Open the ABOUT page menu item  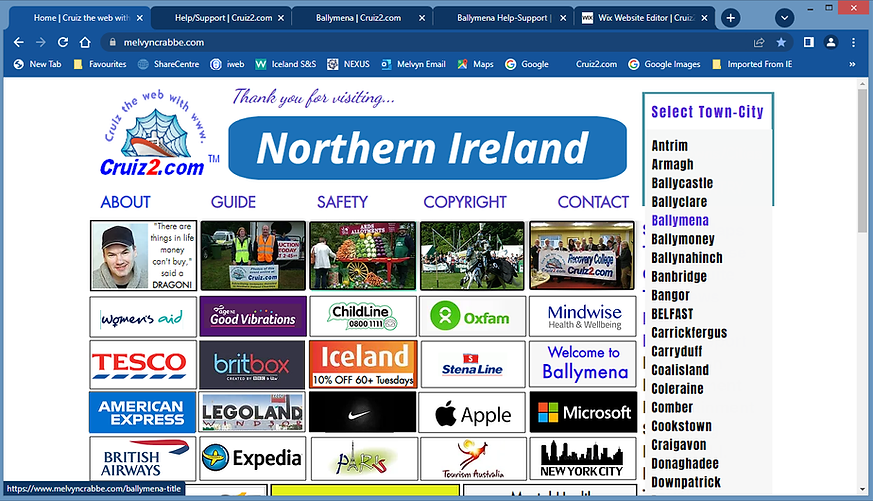(x=126, y=202)
